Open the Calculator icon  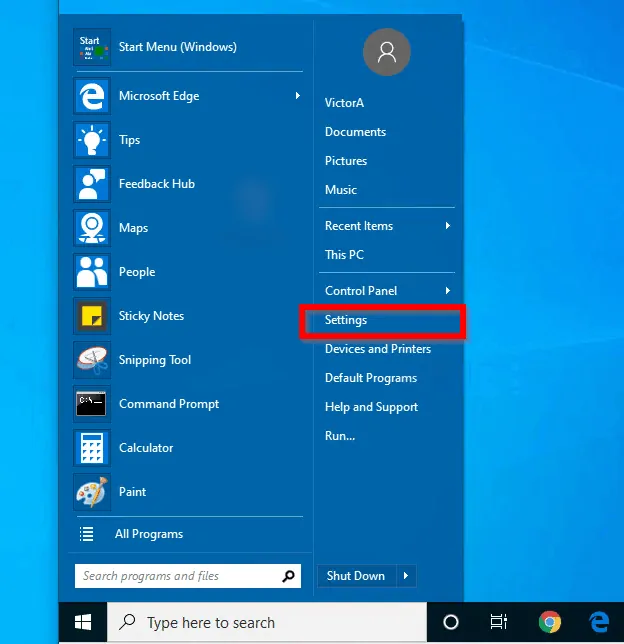pos(92,448)
